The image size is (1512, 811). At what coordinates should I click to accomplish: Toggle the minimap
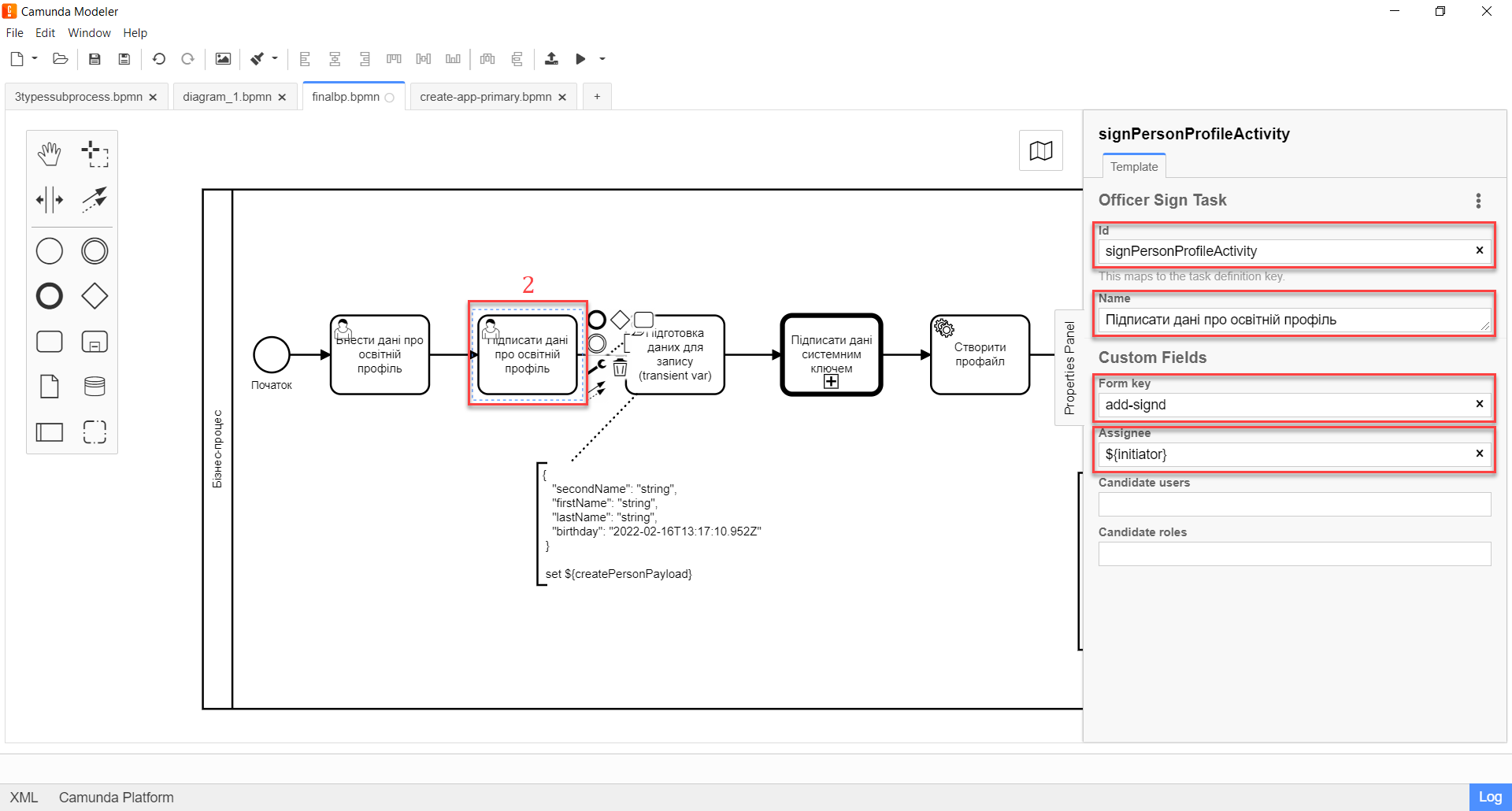coord(1040,150)
